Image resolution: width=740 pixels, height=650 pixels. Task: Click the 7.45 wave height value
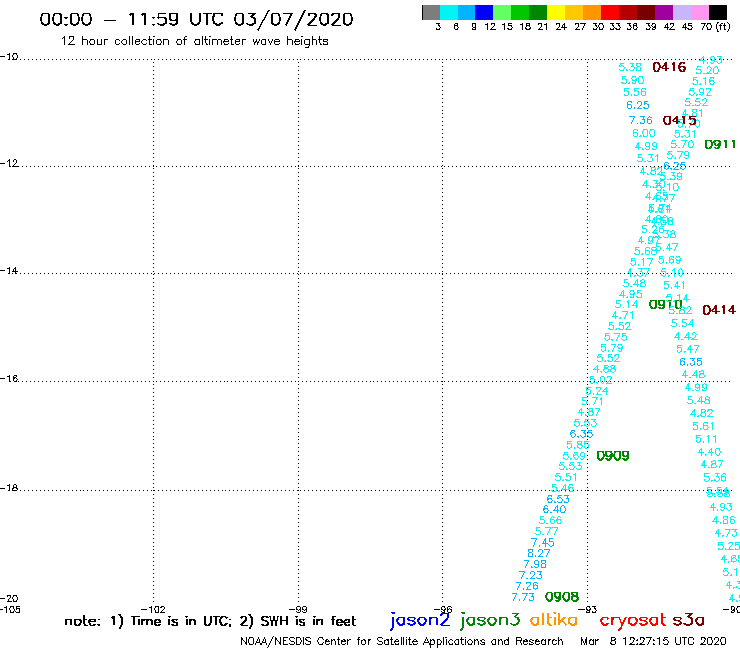[543, 542]
